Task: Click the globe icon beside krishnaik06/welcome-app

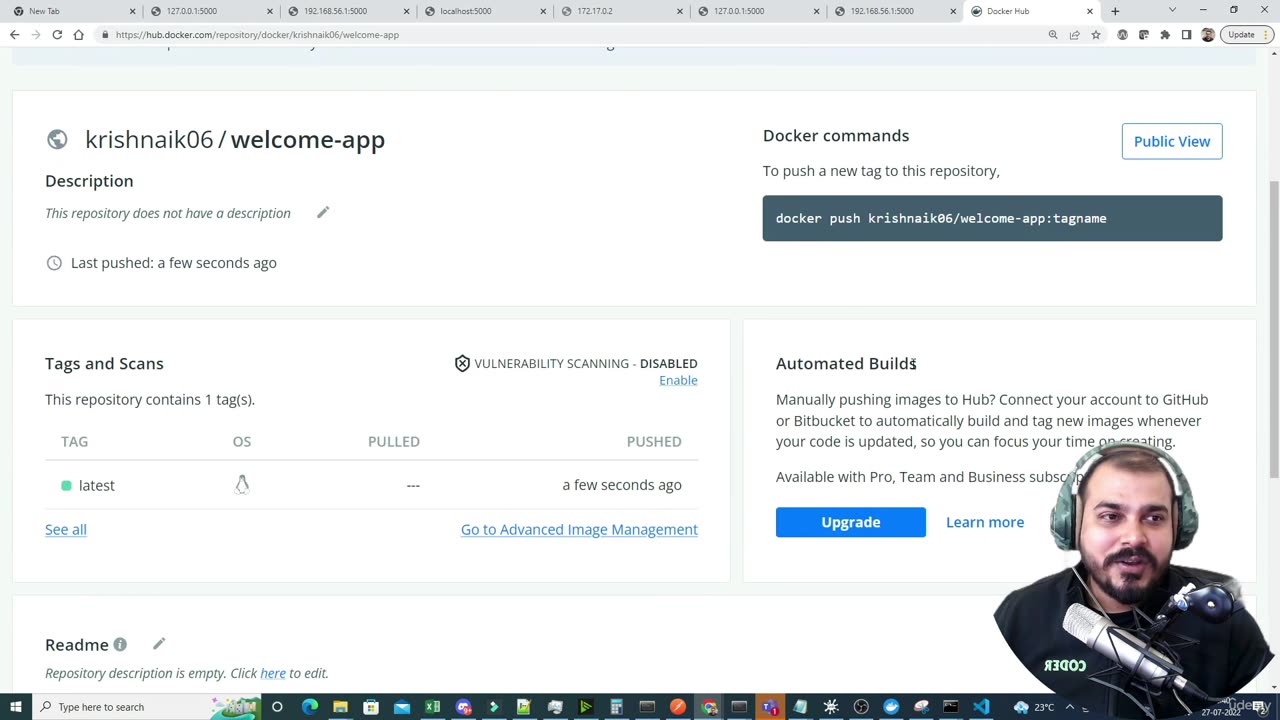Action: 57,140
